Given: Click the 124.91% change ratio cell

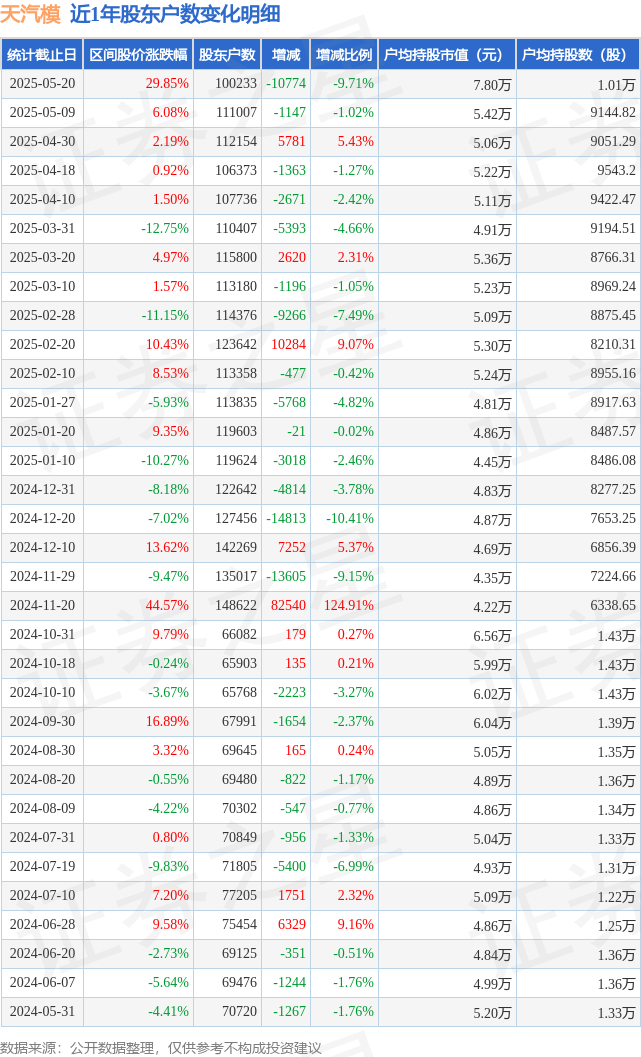Looking at the screenshot, I should click(x=348, y=605).
